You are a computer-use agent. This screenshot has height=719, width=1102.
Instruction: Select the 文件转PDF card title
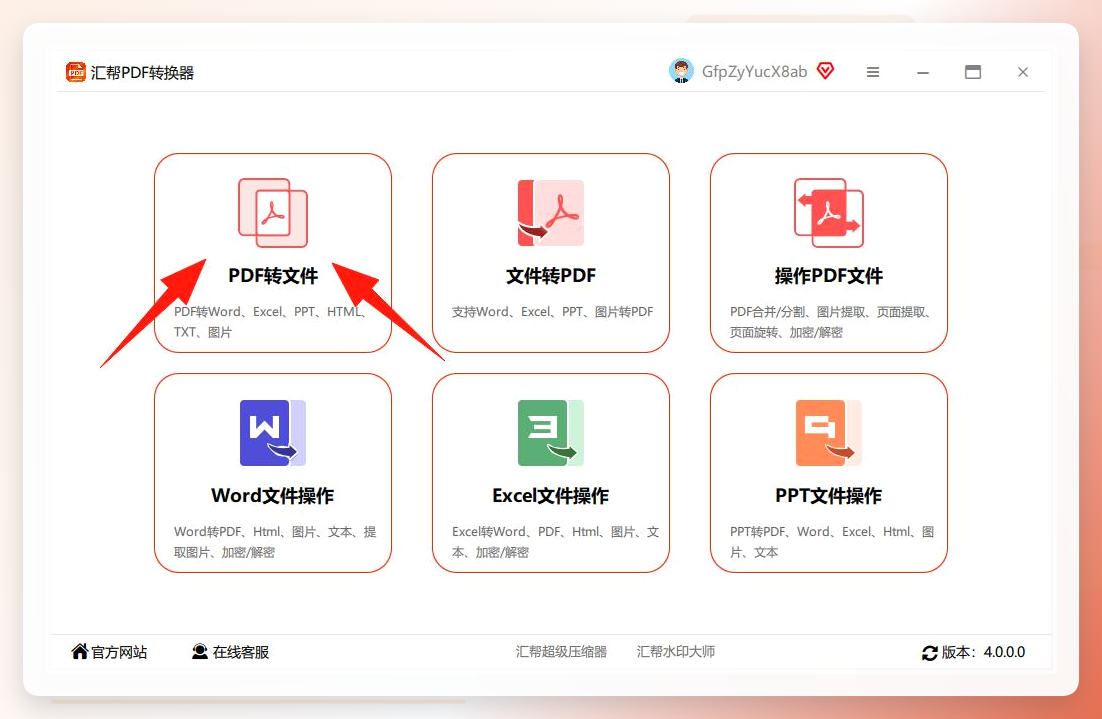pyautogui.click(x=550, y=276)
